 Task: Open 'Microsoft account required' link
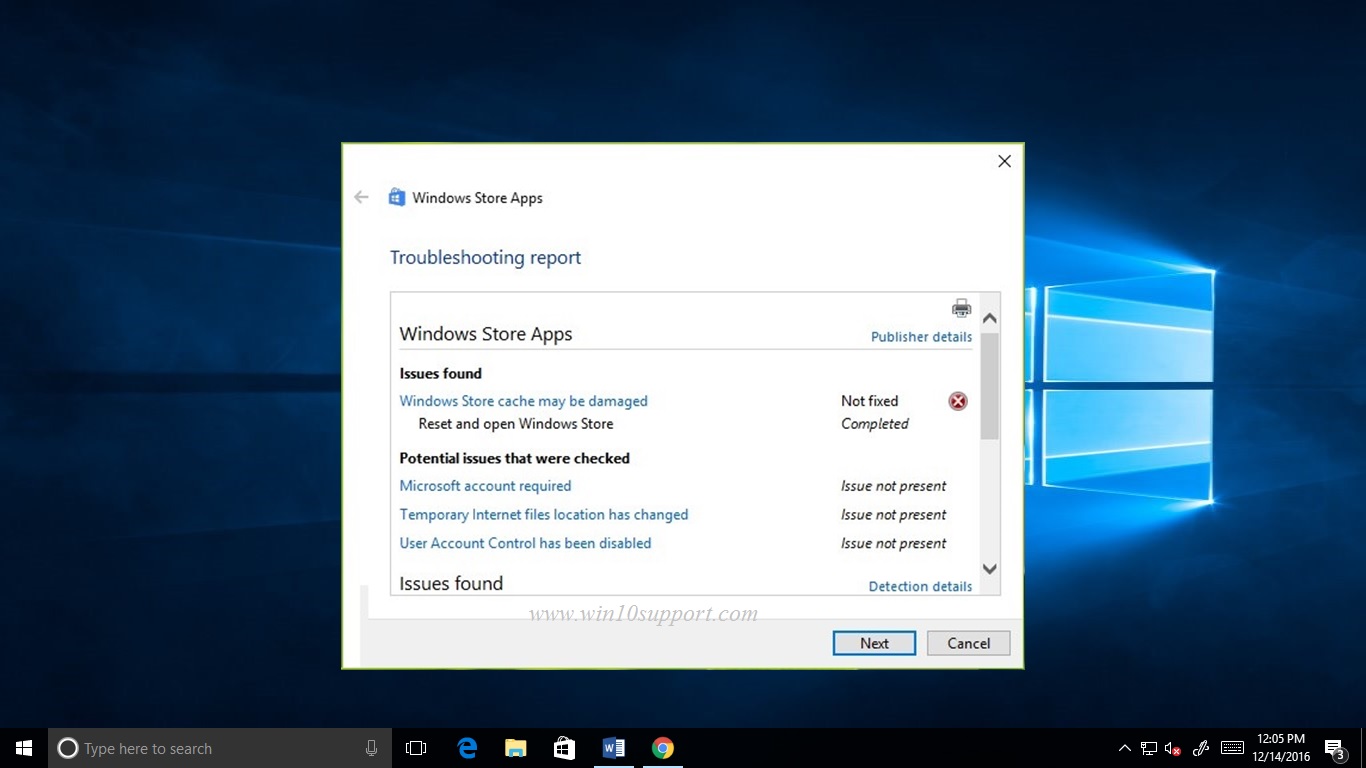coord(486,486)
